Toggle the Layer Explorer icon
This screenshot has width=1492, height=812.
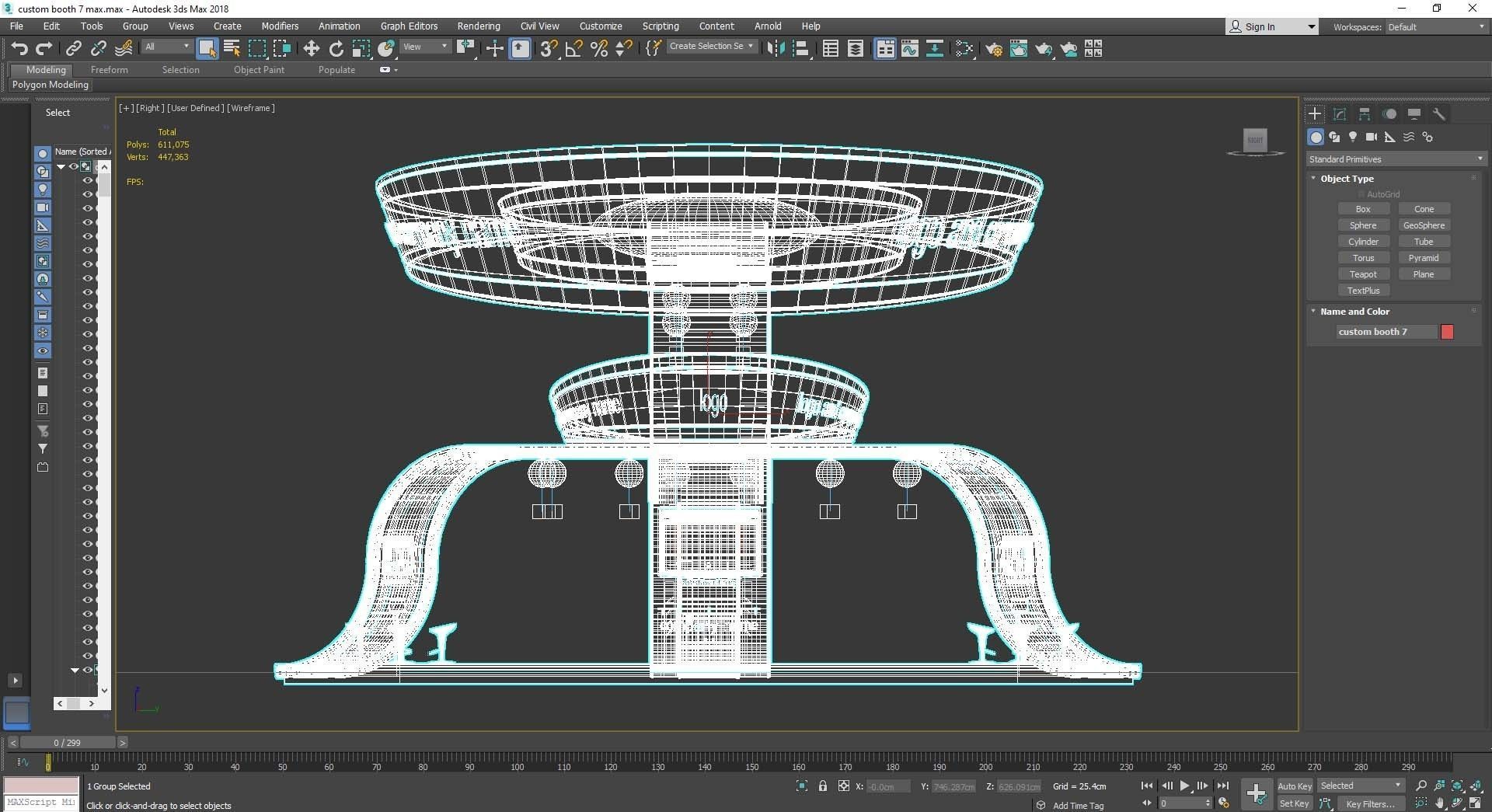click(855, 49)
